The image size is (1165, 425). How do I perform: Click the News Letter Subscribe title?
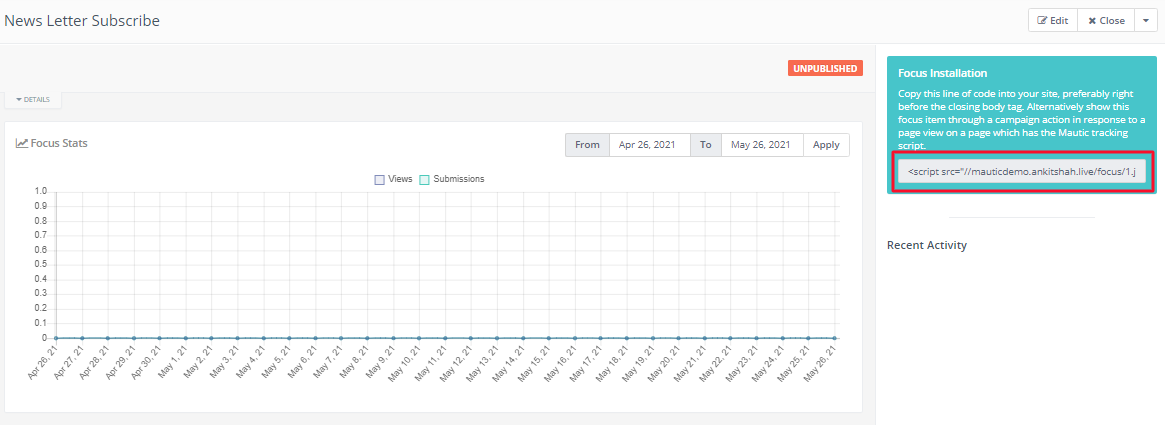pyautogui.click(x=82, y=21)
